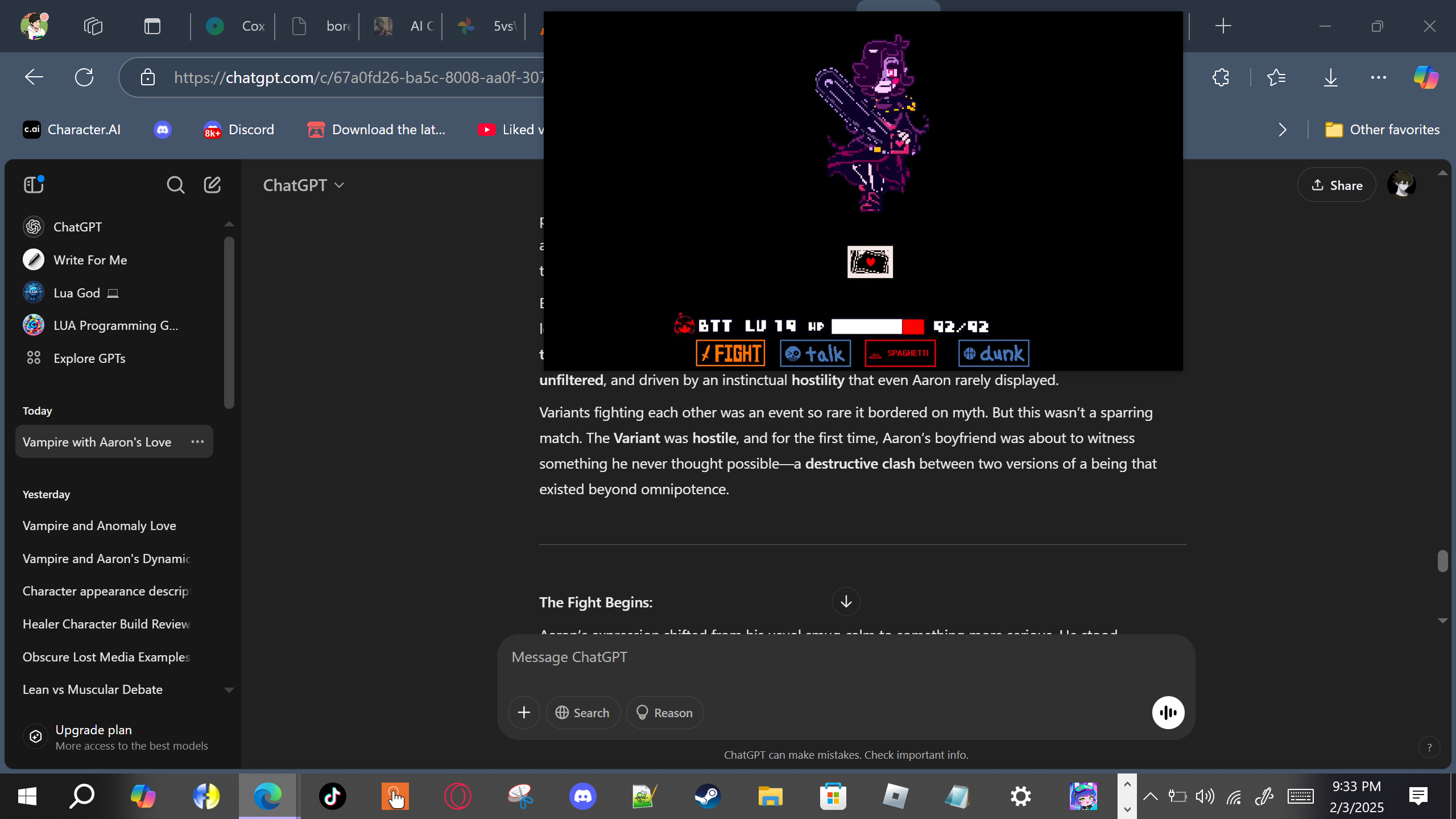This screenshot has width=1456, height=819.
Task: Open a new browser tab
Action: point(1223,26)
